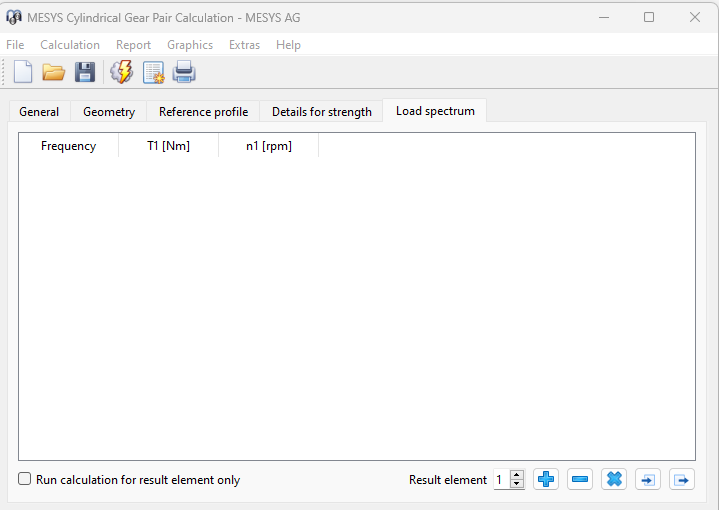Image resolution: width=719 pixels, height=510 pixels.
Task: Click the T1 [Nm] column header
Action: tap(168, 146)
